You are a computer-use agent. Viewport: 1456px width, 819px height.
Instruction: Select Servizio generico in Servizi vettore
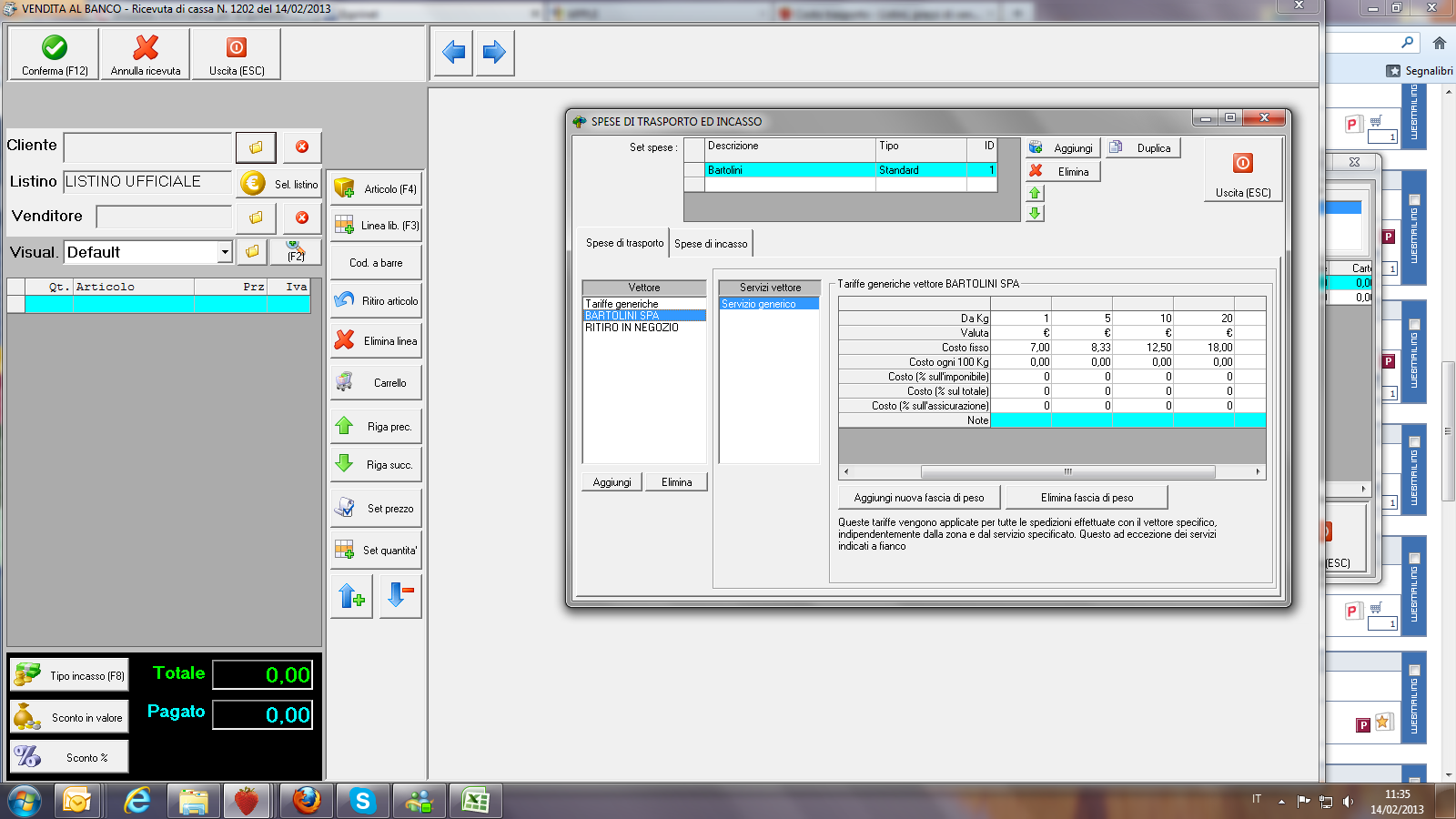pyautogui.click(x=769, y=304)
